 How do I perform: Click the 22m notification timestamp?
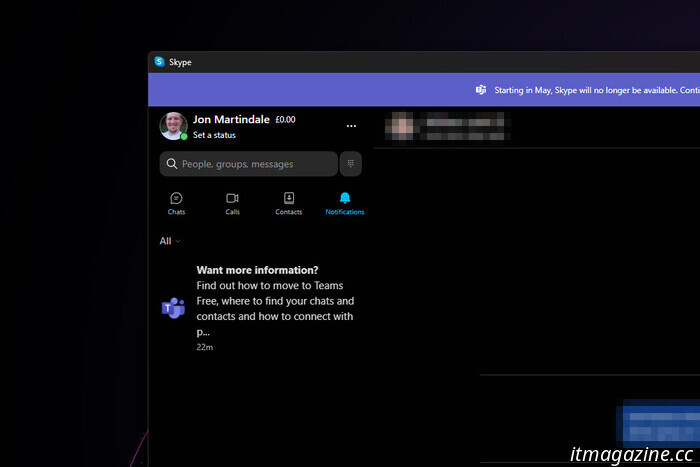[204, 347]
